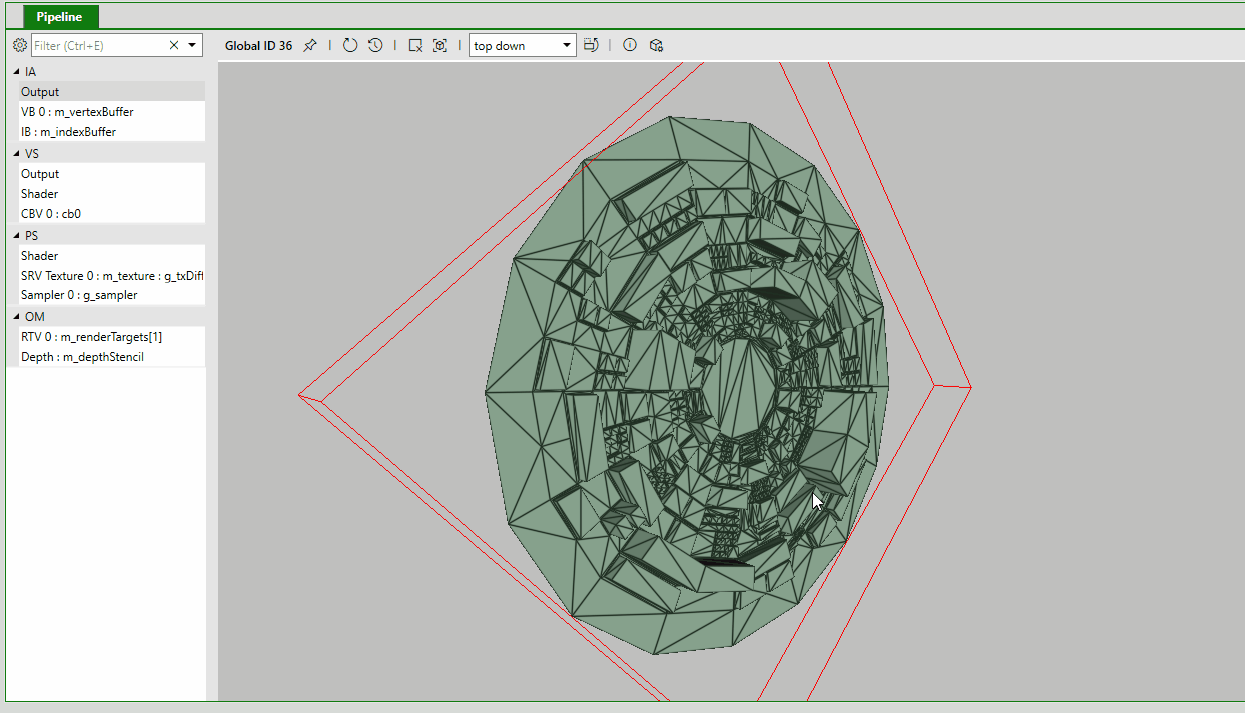Click the circular arrow refresh icon
This screenshot has height=713, width=1245.
point(350,45)
